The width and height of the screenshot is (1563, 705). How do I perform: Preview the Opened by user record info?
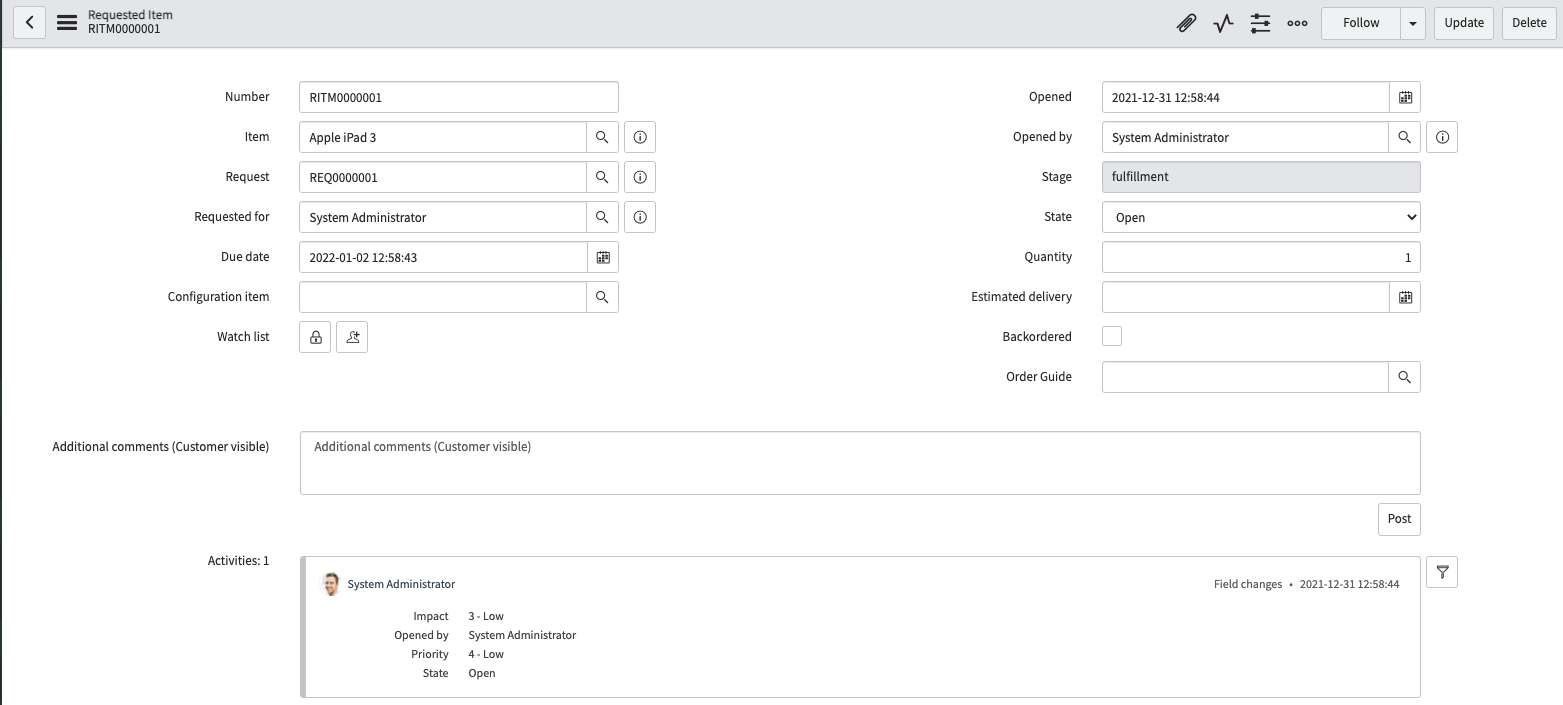click(1442, 137)
